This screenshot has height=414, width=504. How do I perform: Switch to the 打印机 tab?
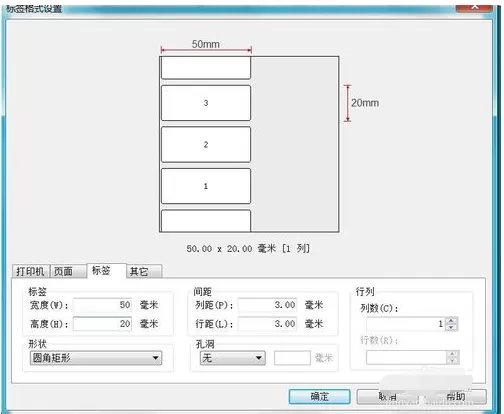click(x=31, y=271)
